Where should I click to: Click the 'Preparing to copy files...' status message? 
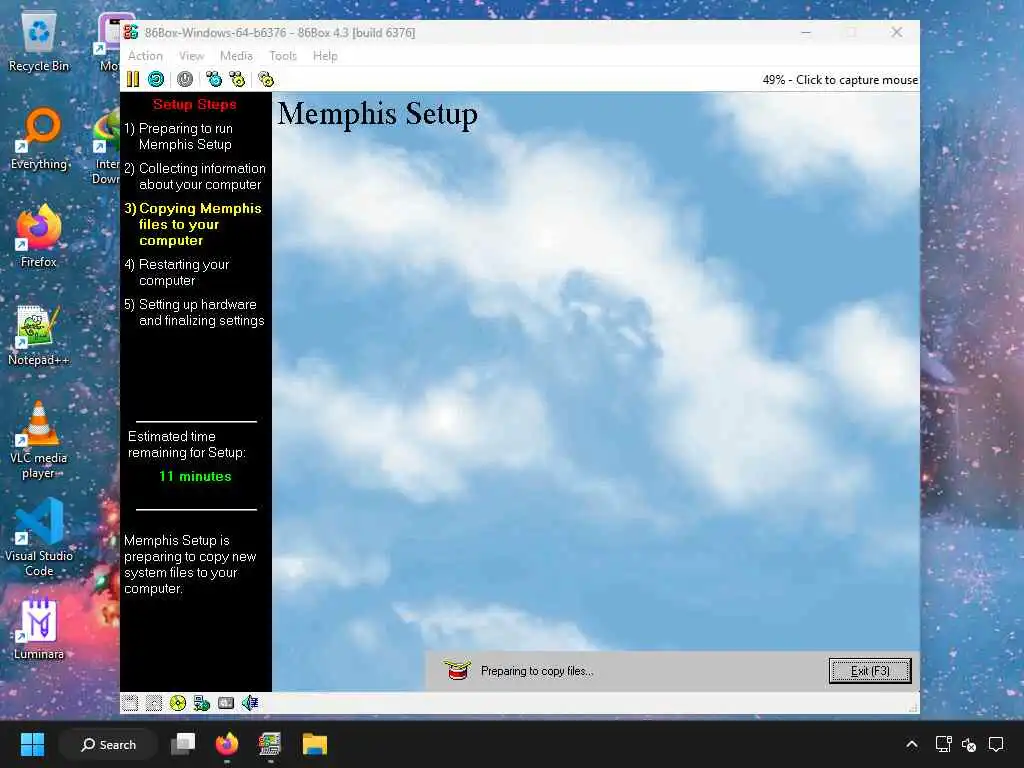click(537, 671)
